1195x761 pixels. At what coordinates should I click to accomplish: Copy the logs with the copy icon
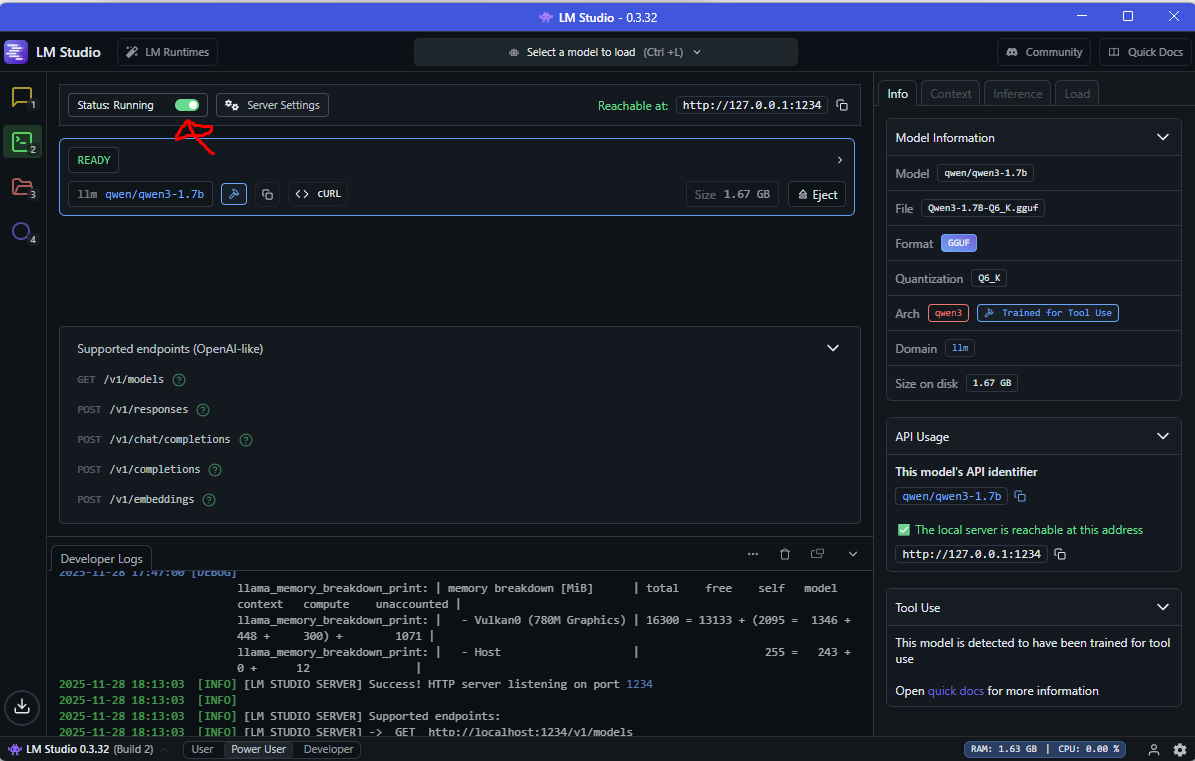tap(817, 553)
